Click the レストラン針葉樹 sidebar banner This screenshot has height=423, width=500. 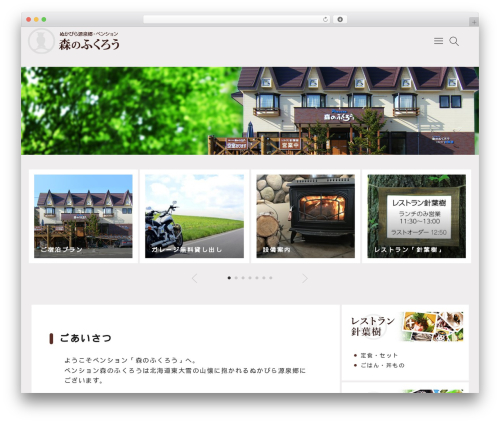406,326
